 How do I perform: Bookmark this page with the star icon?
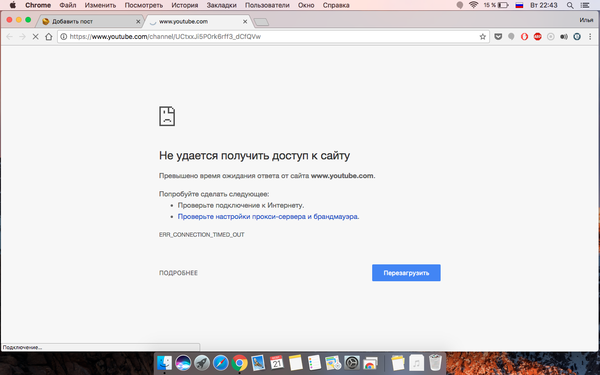point(483,37)
